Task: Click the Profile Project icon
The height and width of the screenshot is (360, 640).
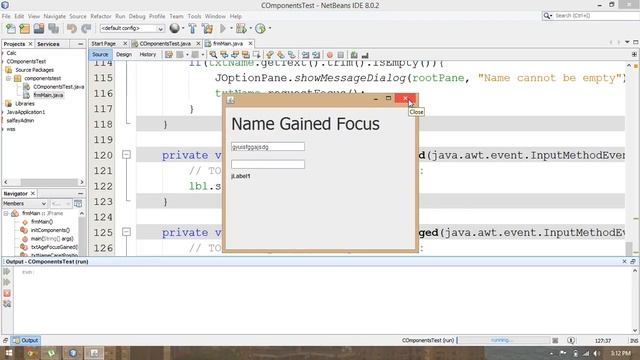Action: point(260,29)
